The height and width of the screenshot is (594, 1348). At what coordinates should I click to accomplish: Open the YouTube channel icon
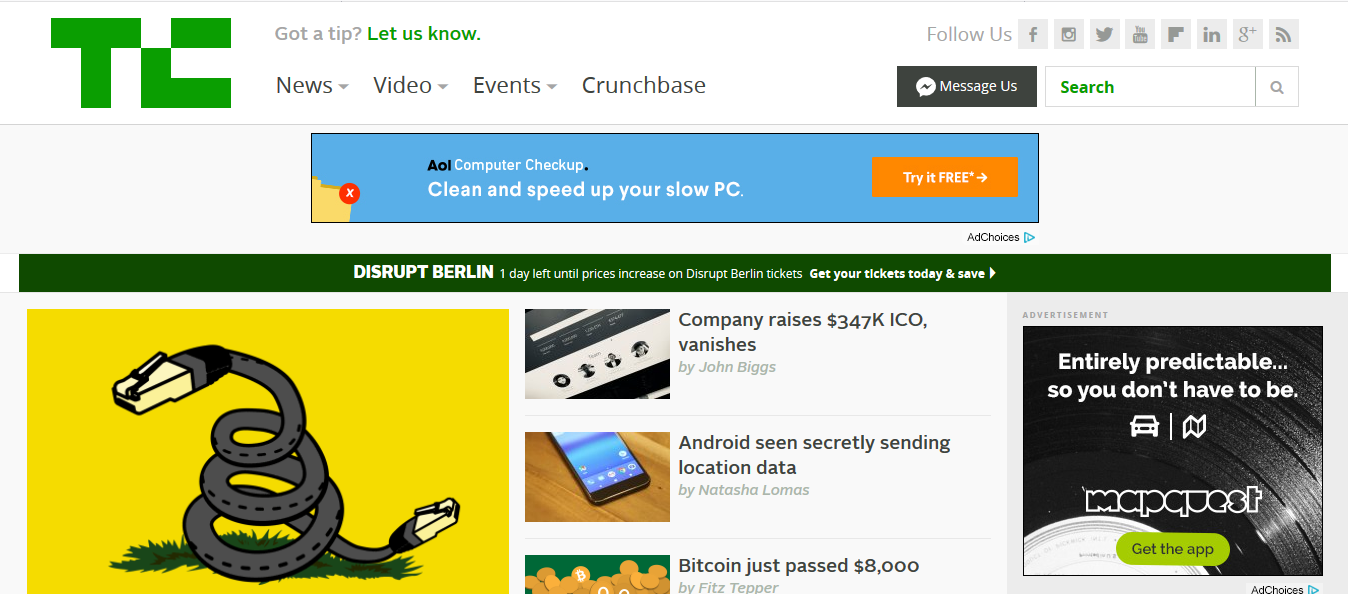(x=1140, y=34)
